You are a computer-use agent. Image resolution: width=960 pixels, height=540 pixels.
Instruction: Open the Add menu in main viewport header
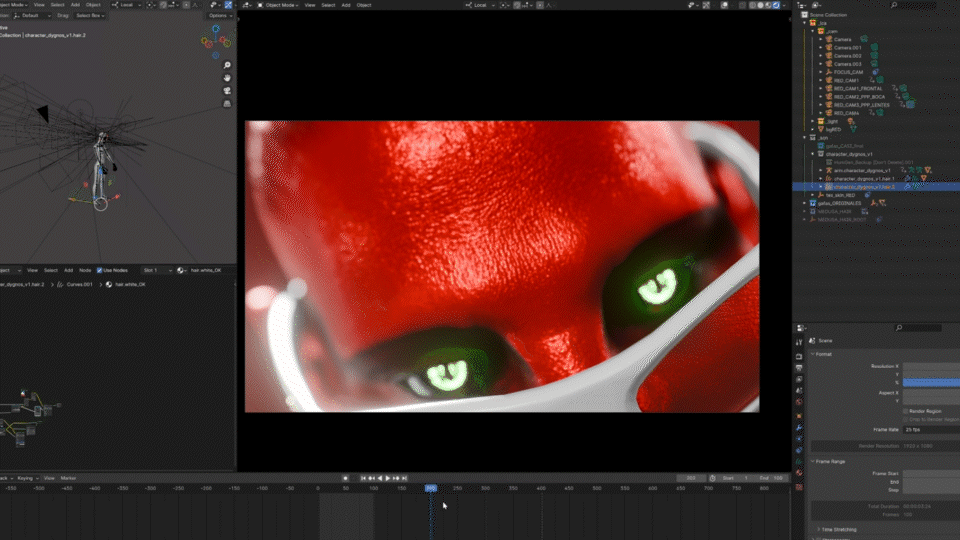[x=346, y=5]
